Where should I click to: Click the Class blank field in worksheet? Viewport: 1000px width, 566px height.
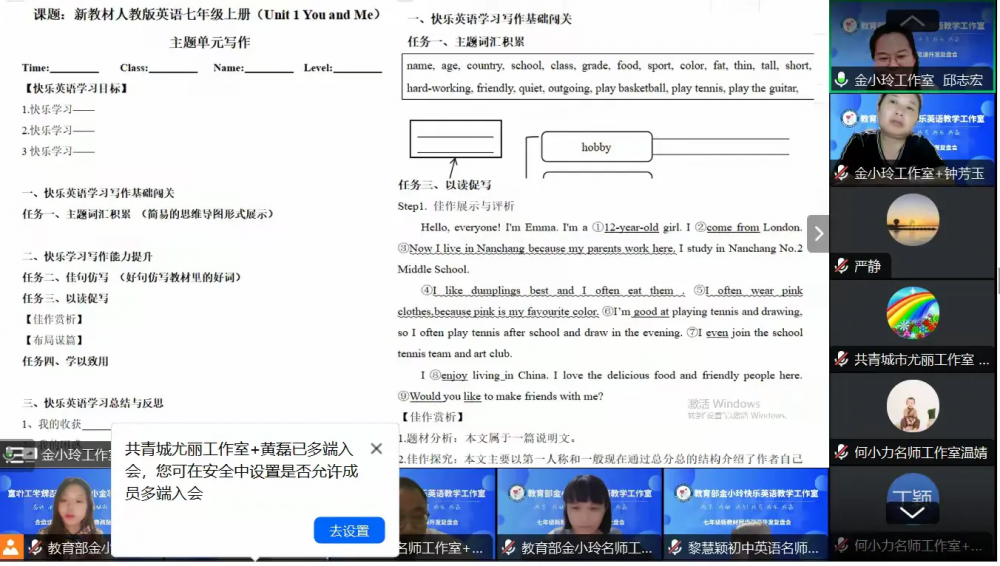pyautogui.click(x=173, y=68)
